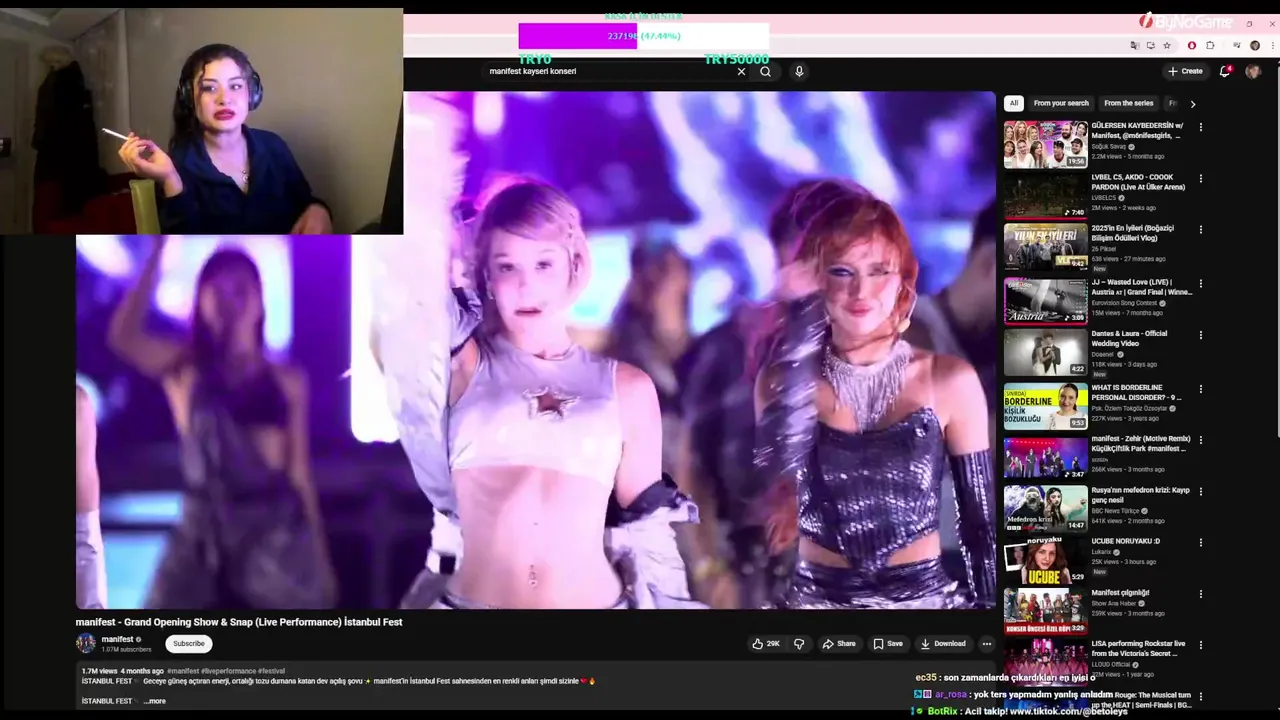Open options for Rusya'nın mefedron krizi video
Image resolution: width=1280 pixels, height=720 pixels.
tap(1201, 492)
